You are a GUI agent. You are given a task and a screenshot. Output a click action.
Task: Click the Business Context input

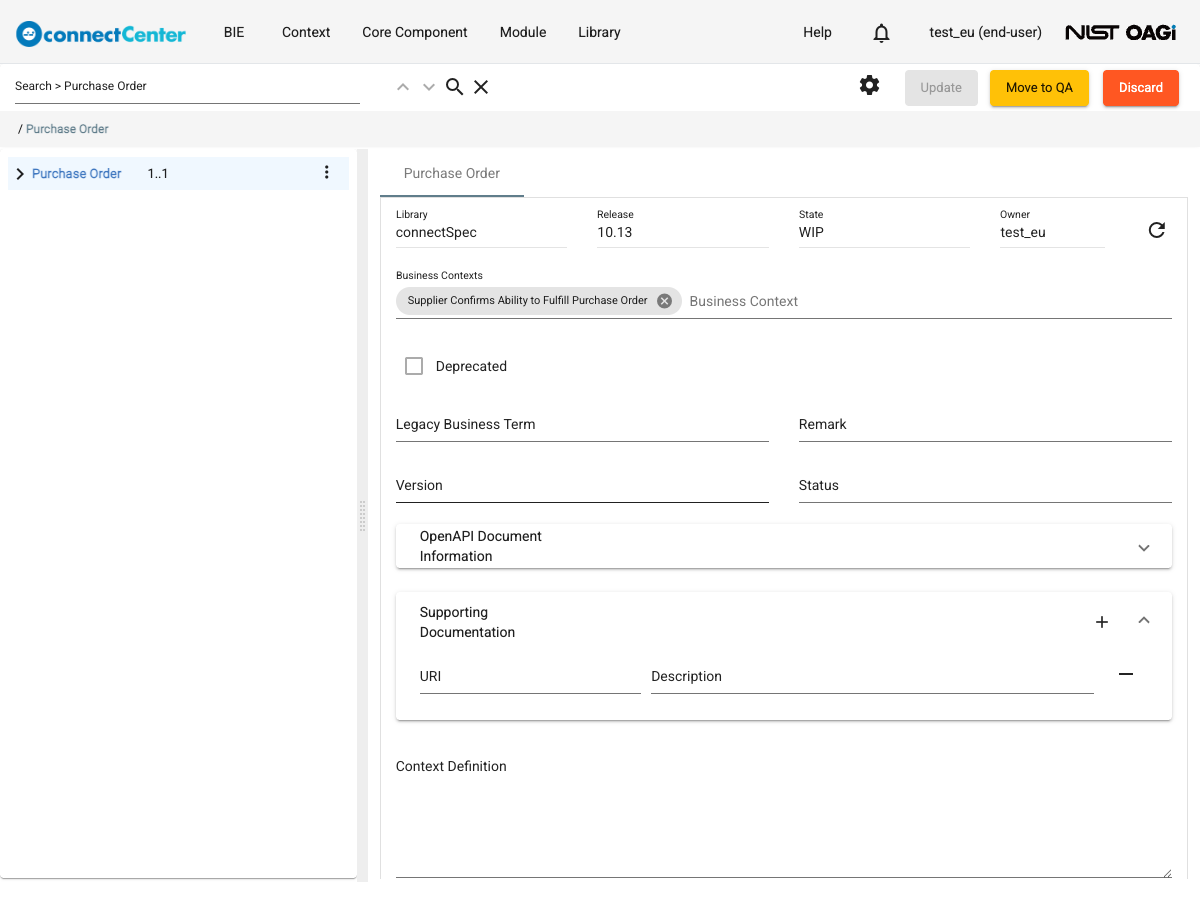(x=930, y=301)
